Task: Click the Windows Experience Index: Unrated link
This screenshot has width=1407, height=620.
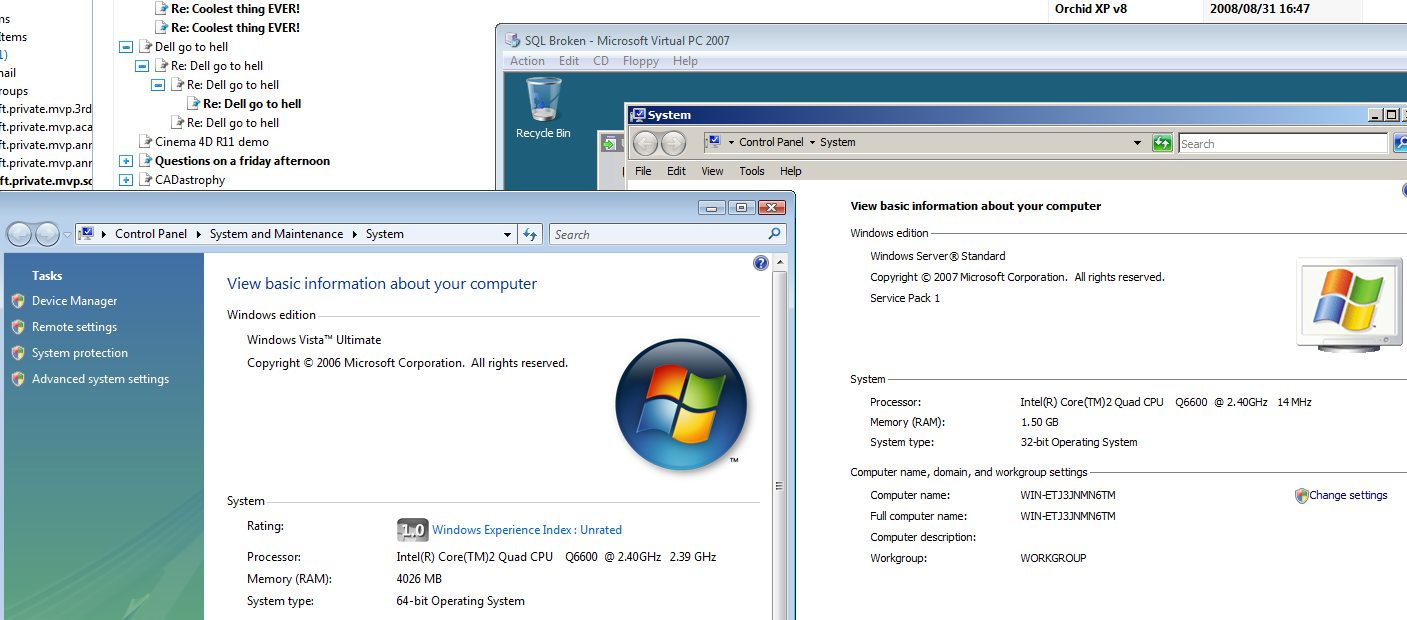Action: coord(526,530)
